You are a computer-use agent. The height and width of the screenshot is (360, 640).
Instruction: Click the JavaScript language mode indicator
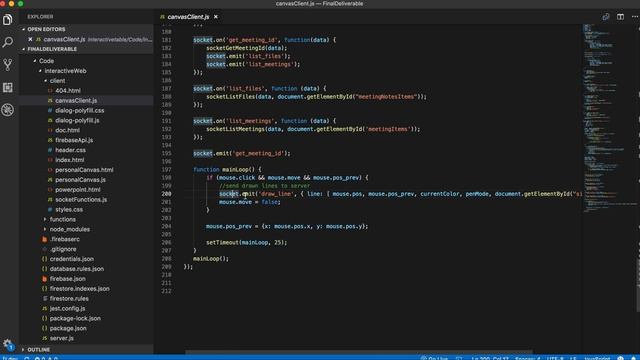tap(597, 358)
